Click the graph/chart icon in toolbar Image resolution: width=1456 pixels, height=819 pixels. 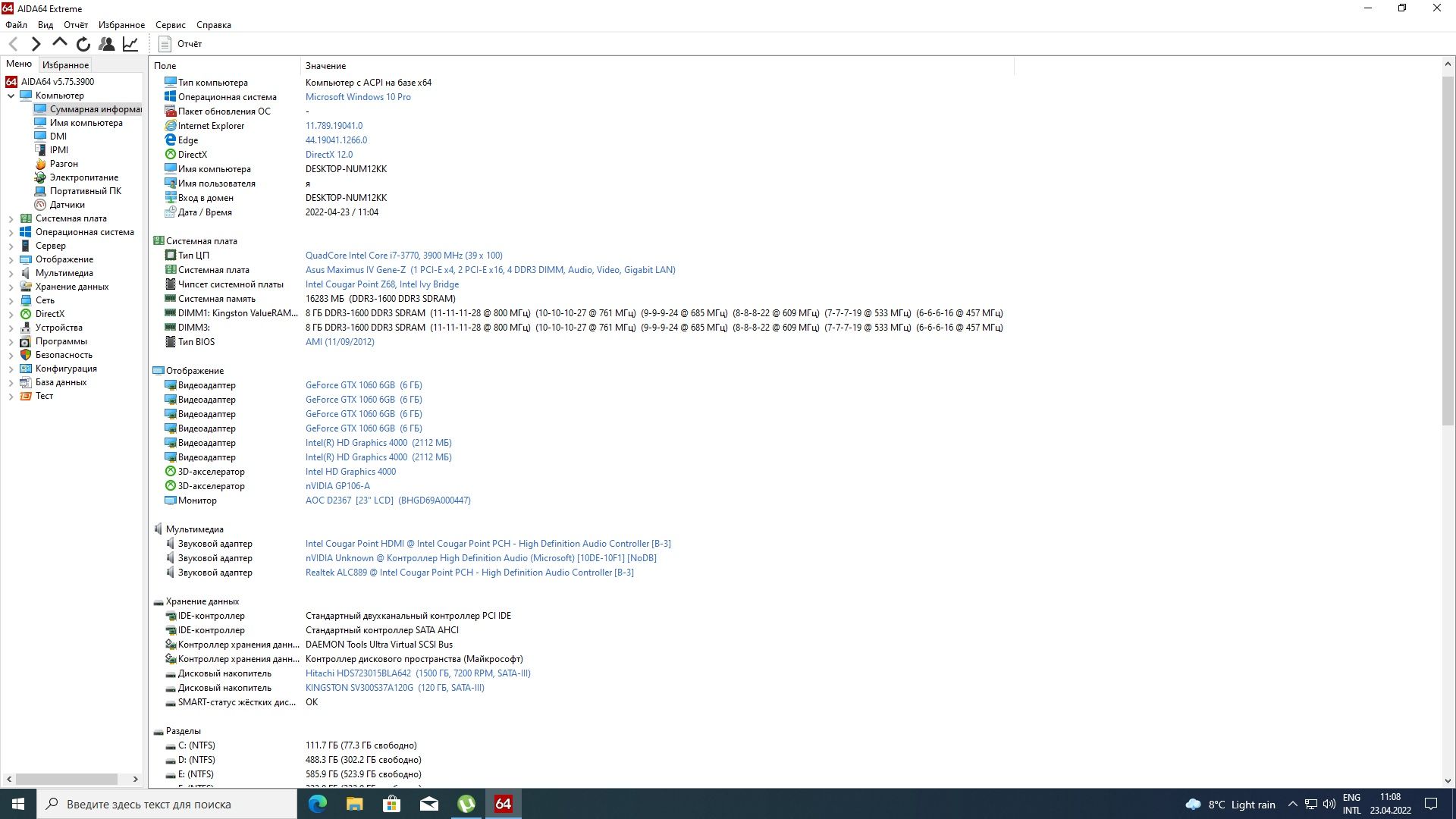click(130, 43)
